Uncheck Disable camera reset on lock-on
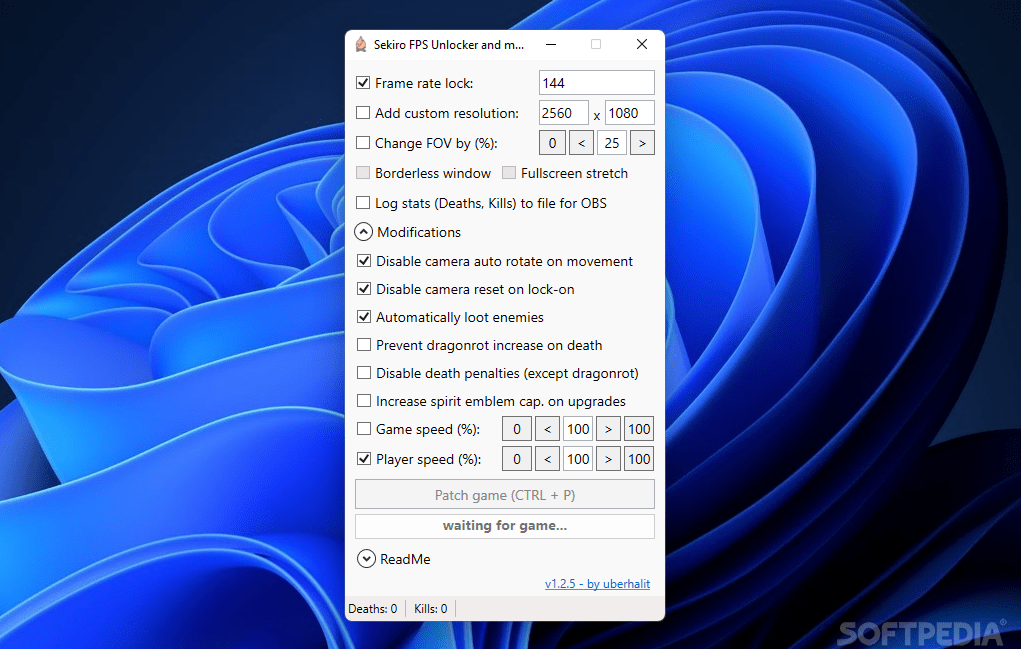This screenshot has height=661, width=1022. [364, 289]
